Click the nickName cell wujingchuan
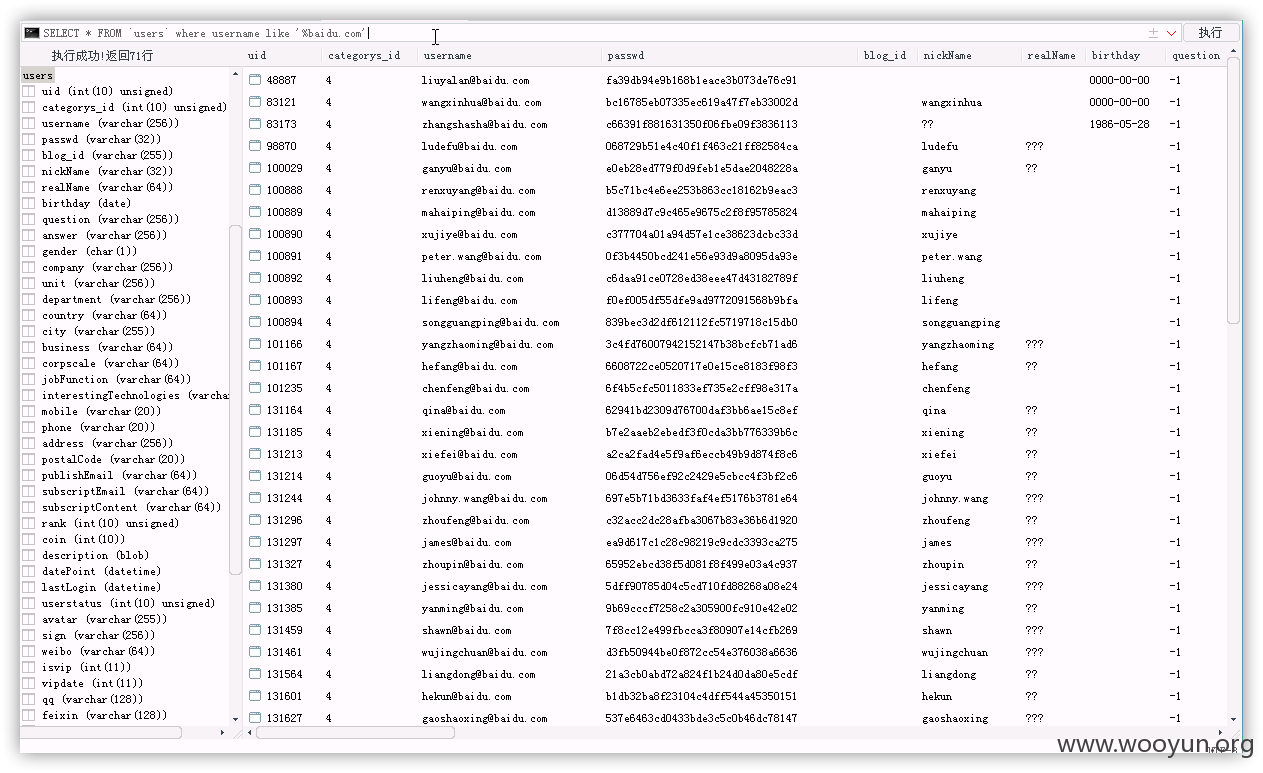 (954, 652)
